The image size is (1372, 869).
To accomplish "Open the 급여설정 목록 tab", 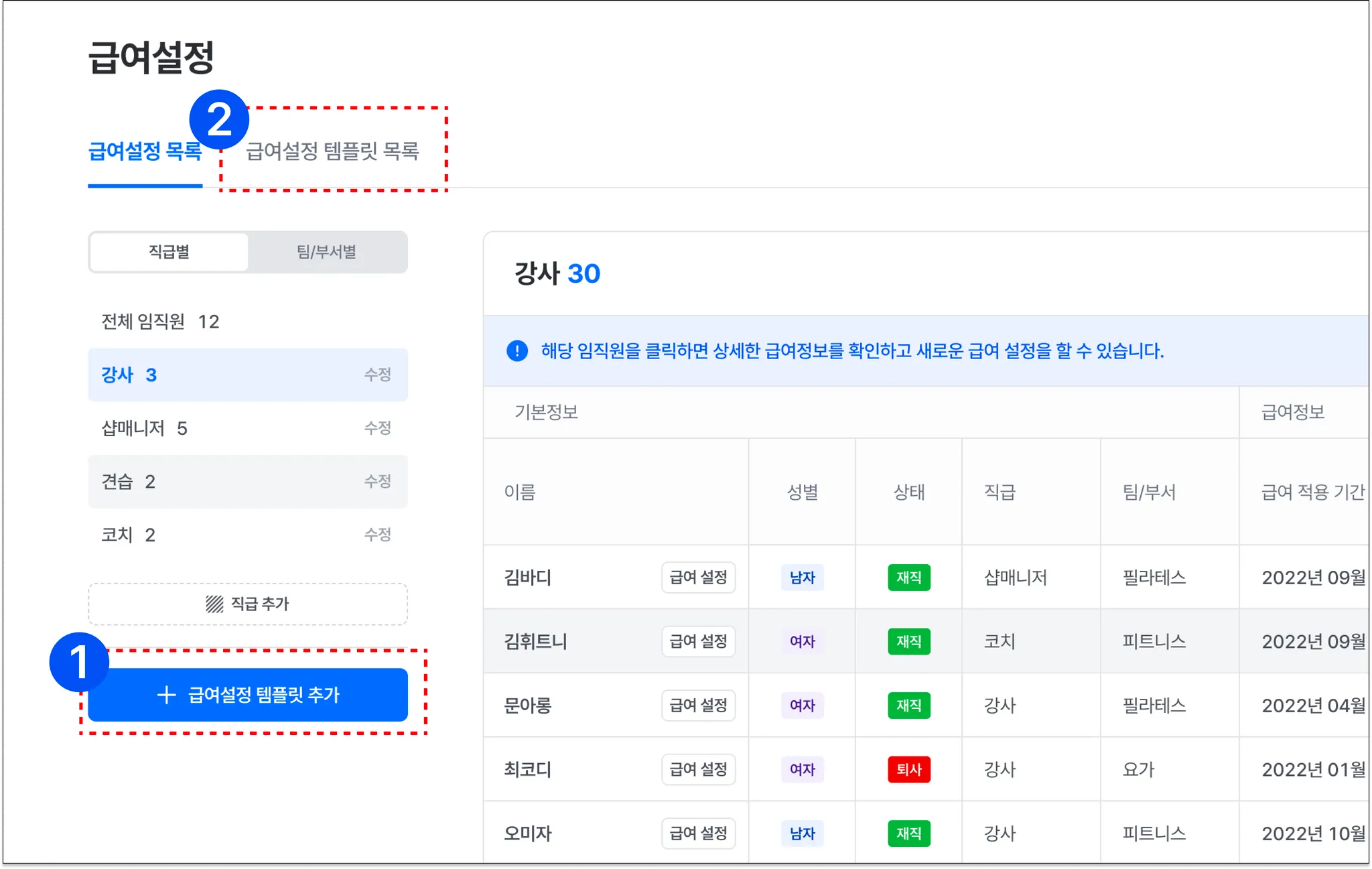I will [x=145, y=151].
